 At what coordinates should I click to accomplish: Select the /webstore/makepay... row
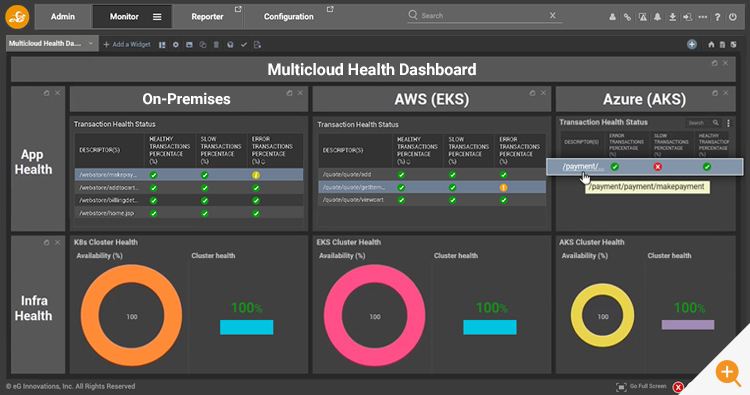(189, 175)
